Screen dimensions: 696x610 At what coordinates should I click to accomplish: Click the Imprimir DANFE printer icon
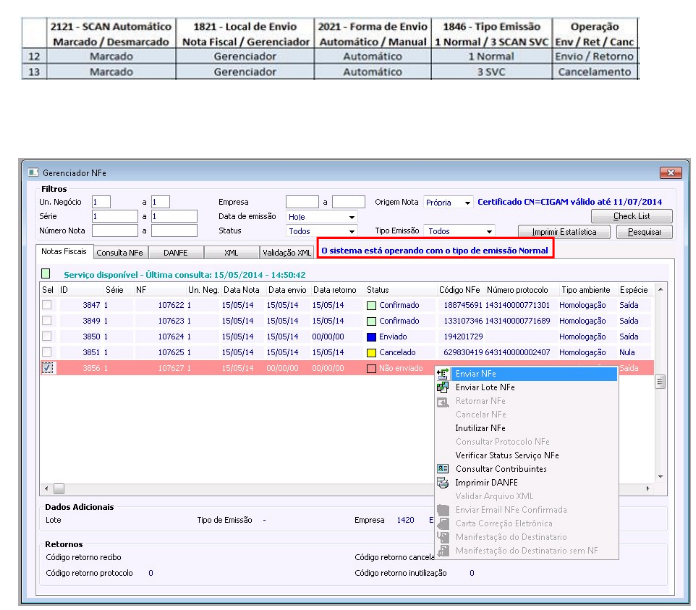[x=443, y=482]
